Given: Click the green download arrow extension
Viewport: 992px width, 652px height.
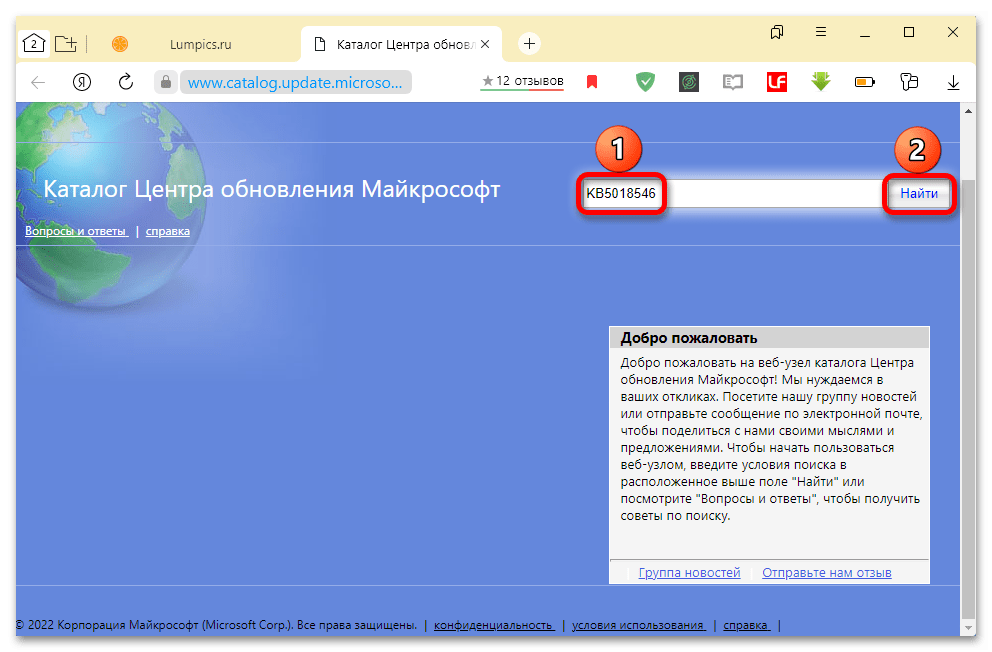Looking at the screenshot, I should click(821, 82).
